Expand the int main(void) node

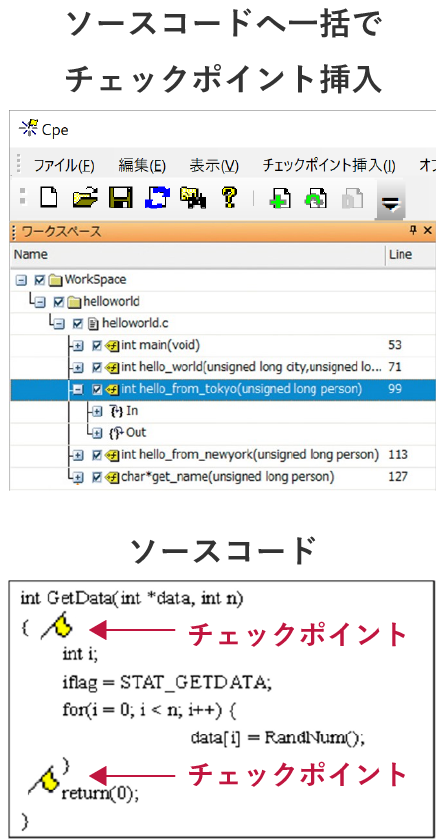[78, 346]
